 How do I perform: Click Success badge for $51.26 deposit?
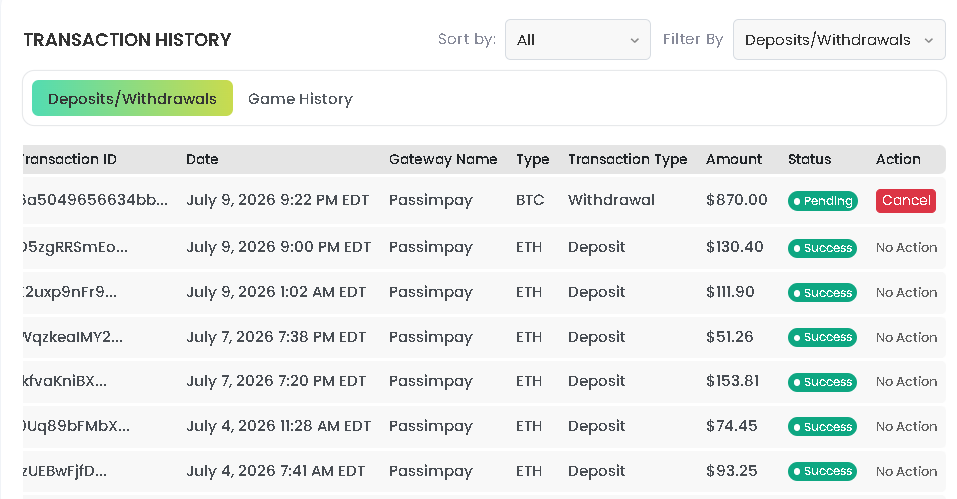click(x=823, y=337)
